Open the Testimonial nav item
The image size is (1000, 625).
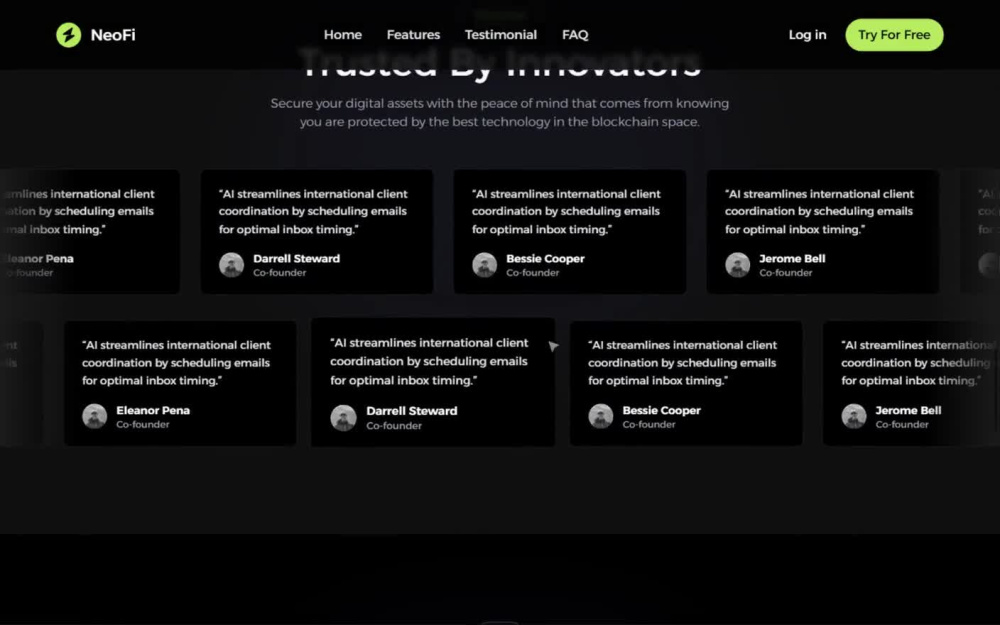click(x=501, y=35)
